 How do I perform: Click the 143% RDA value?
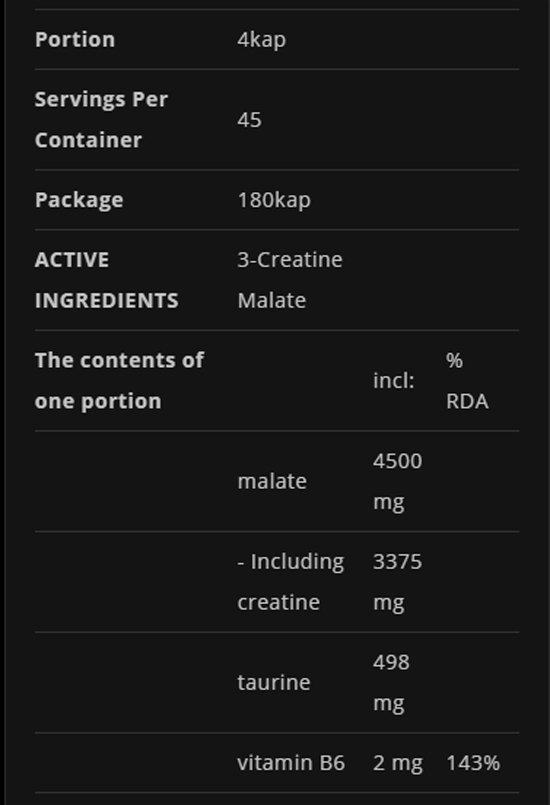pos(473,763)
